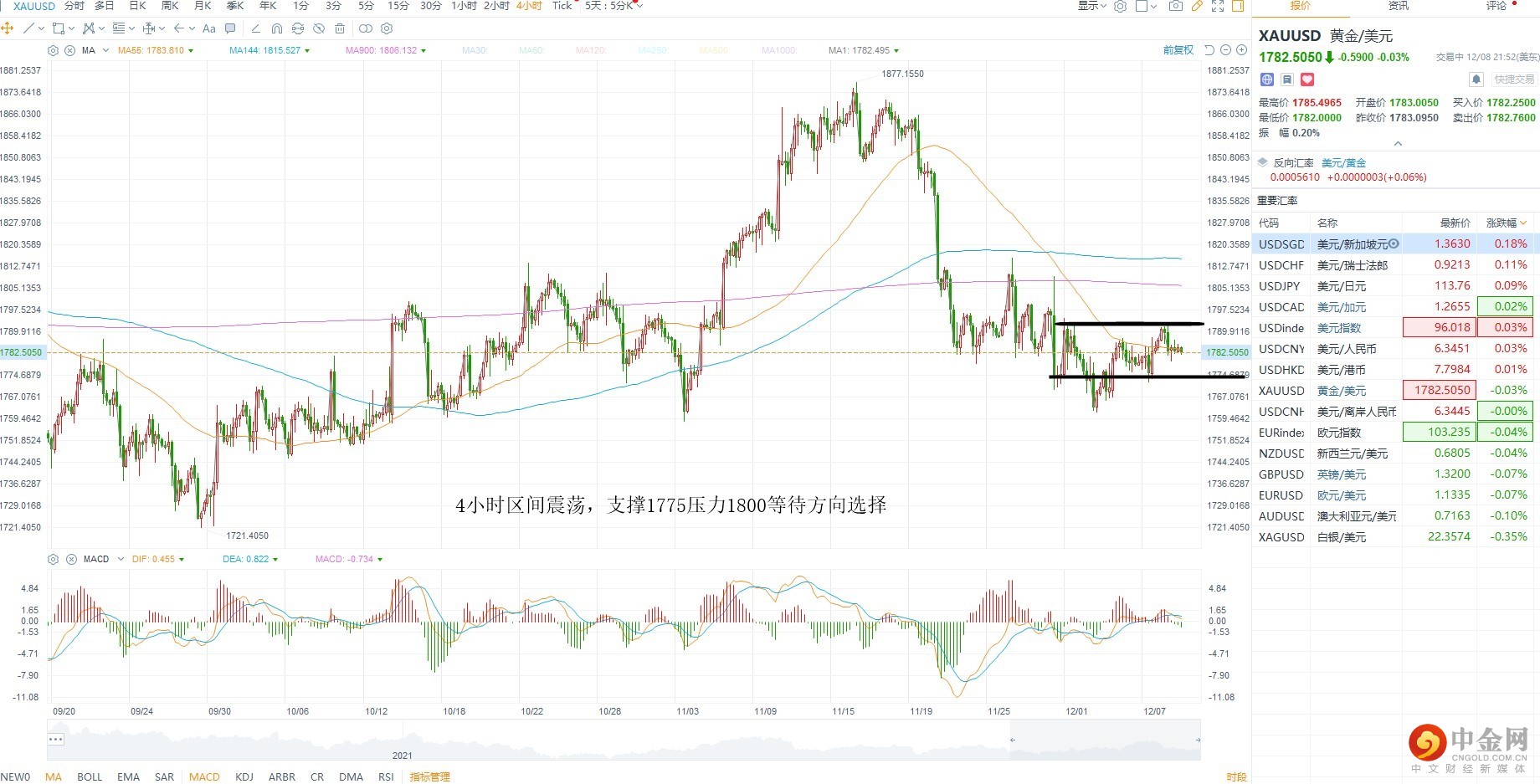Viewport: 1540px width, 784px height.
Task: Select the crosshair move tool
Action: pos(8,28)
